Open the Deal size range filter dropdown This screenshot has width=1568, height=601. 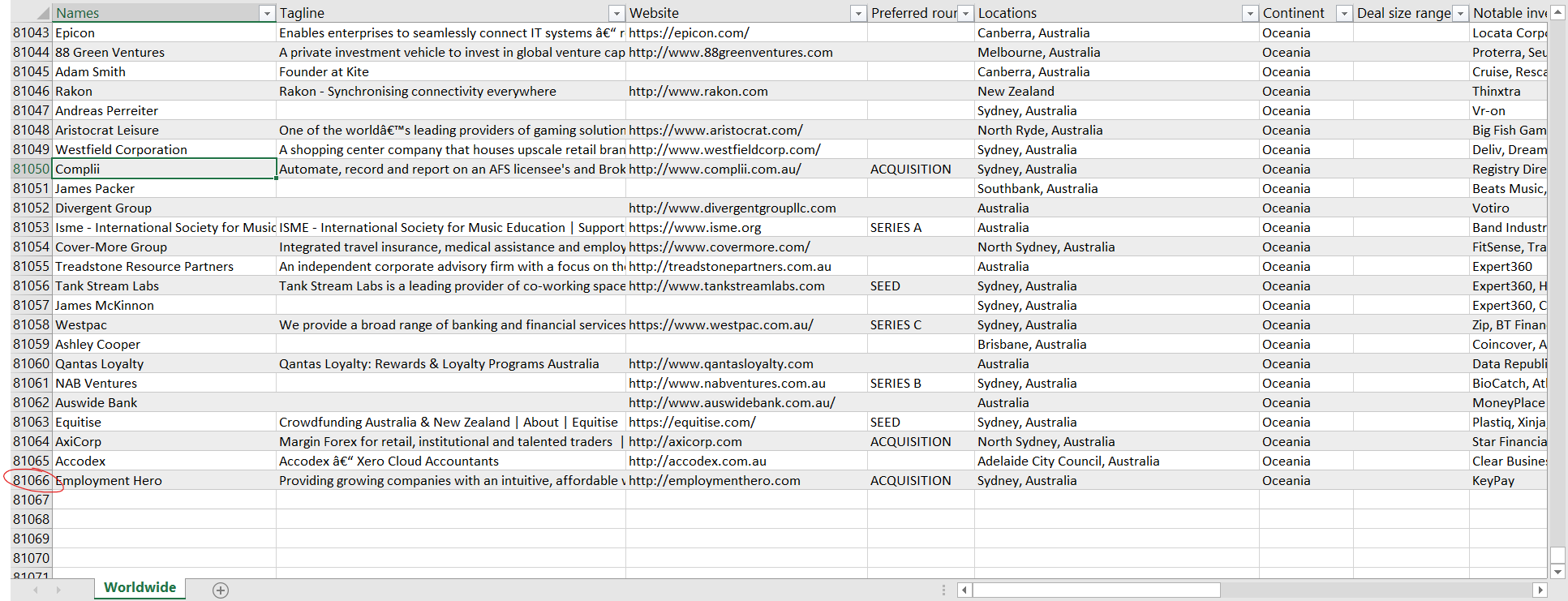point(1460,13)
